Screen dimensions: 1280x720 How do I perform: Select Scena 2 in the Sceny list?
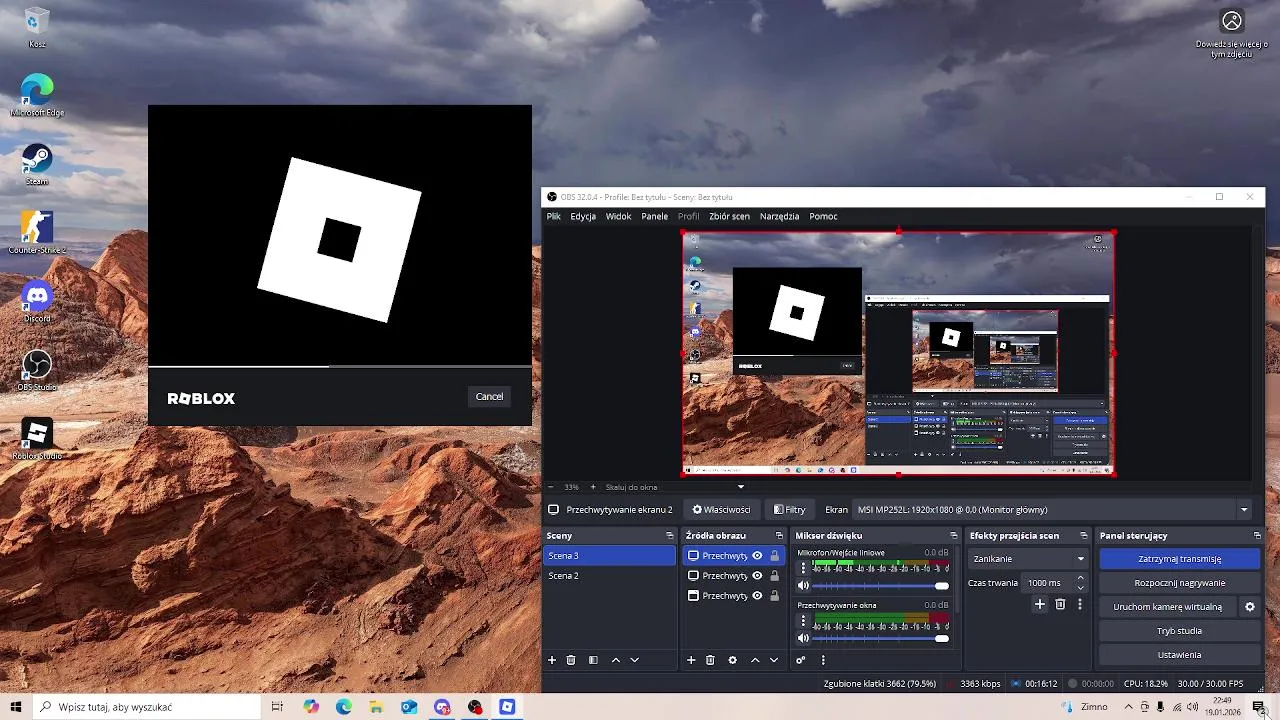(609, 576)
